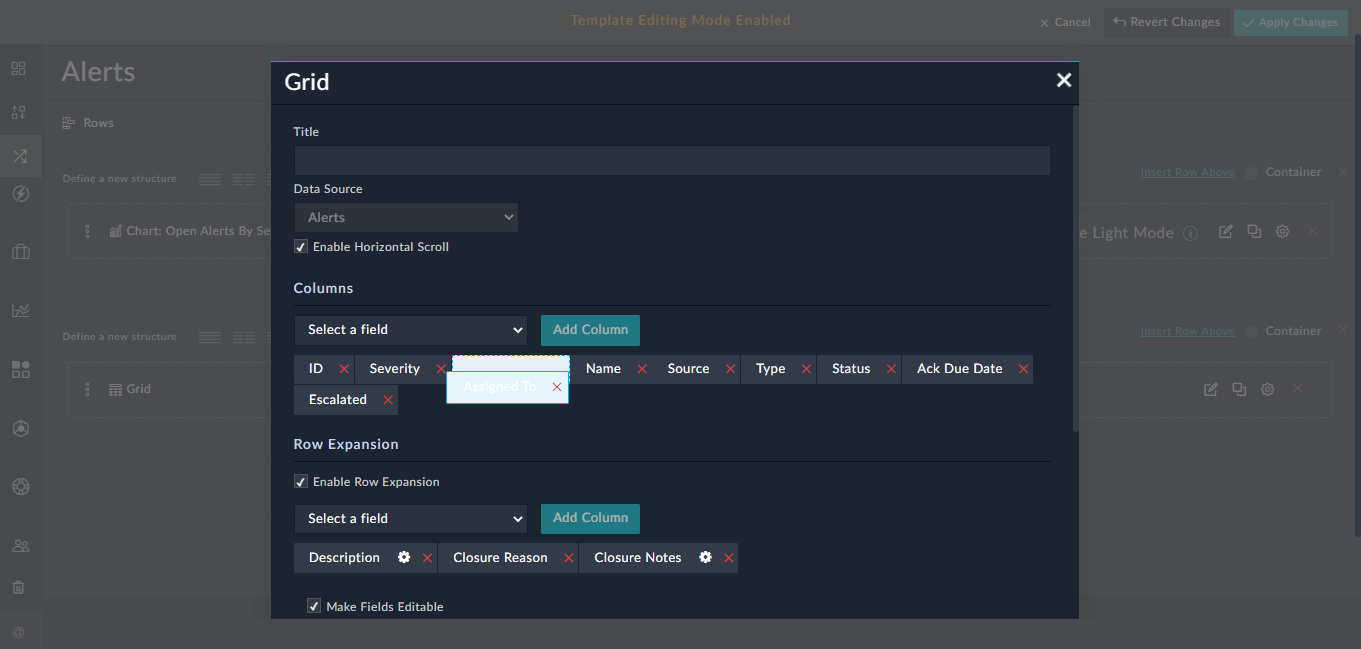Open the Data Source Alerts dropdown
The height and width of the screenshot is (649, 1361).
click(406, 217)
